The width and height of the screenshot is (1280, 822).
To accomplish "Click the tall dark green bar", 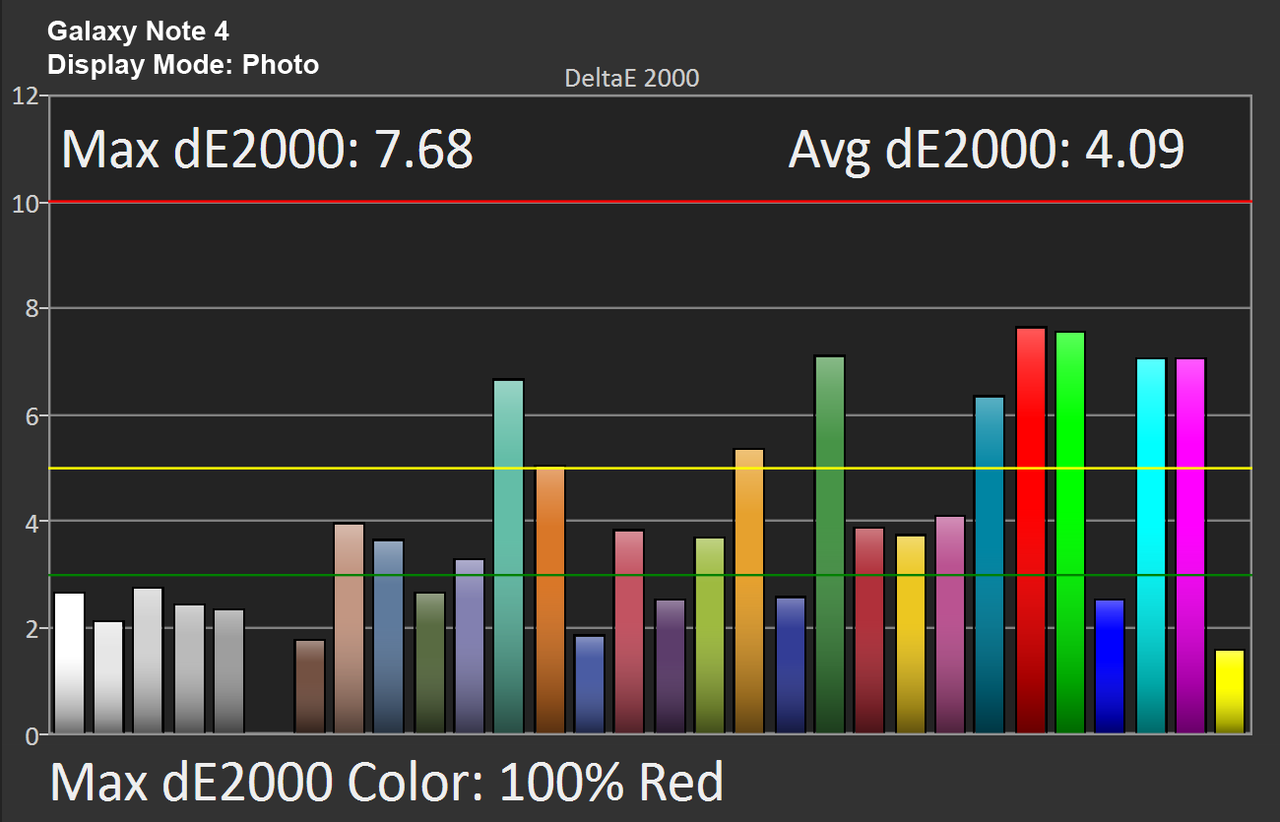I will tap(830, 545).
